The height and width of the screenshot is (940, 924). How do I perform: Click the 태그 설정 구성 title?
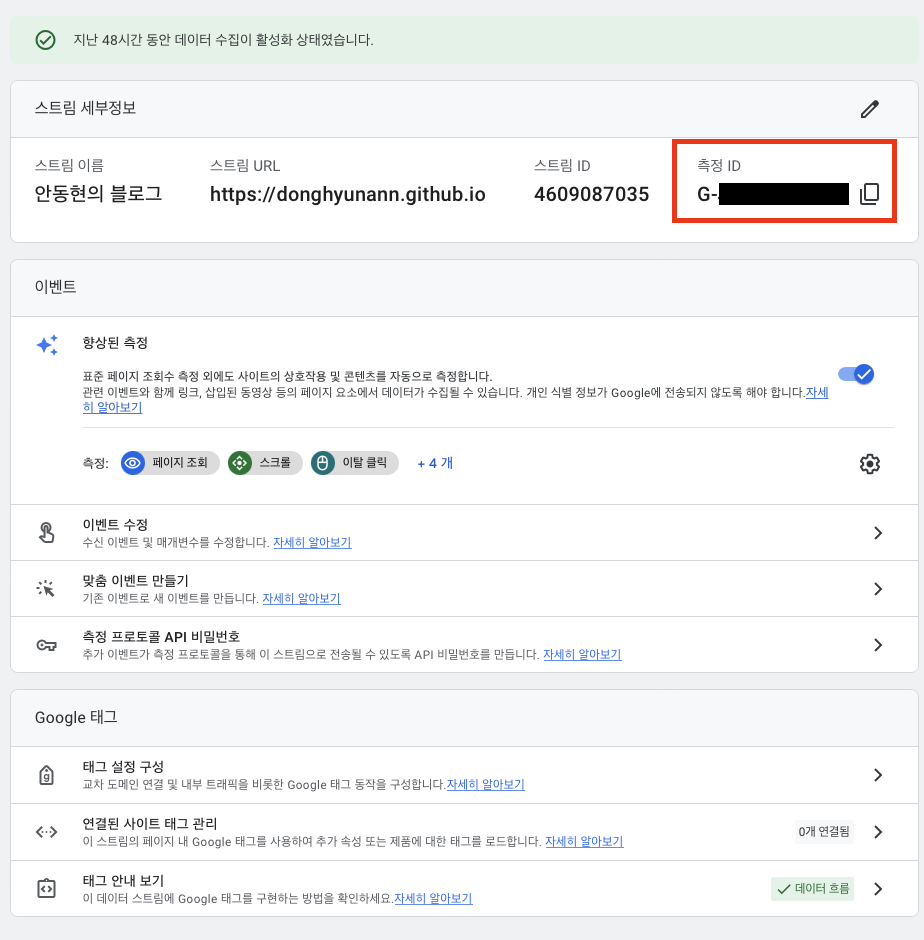(x=124, y=766)
